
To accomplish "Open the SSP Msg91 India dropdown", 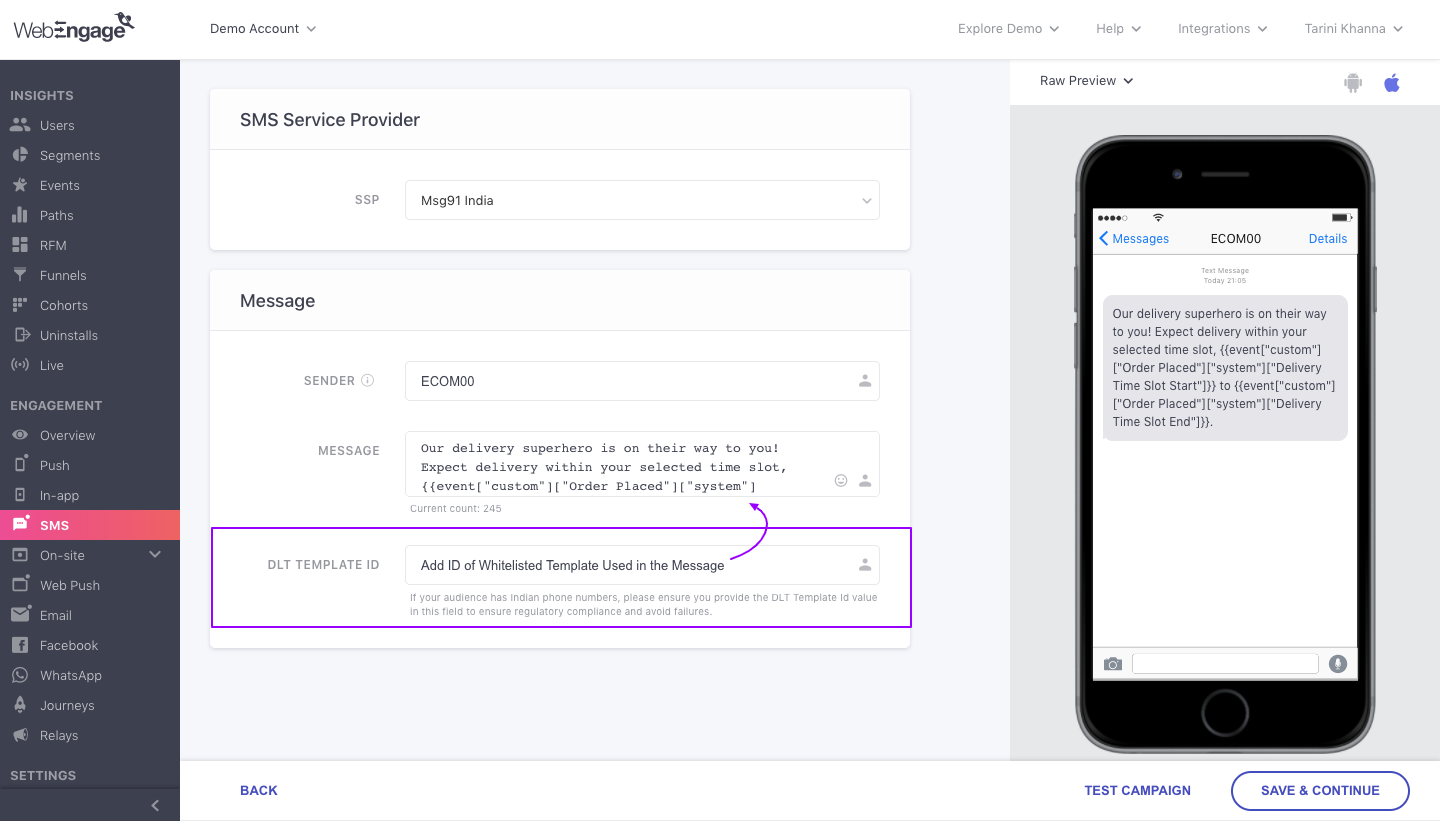I will [642, 200].
